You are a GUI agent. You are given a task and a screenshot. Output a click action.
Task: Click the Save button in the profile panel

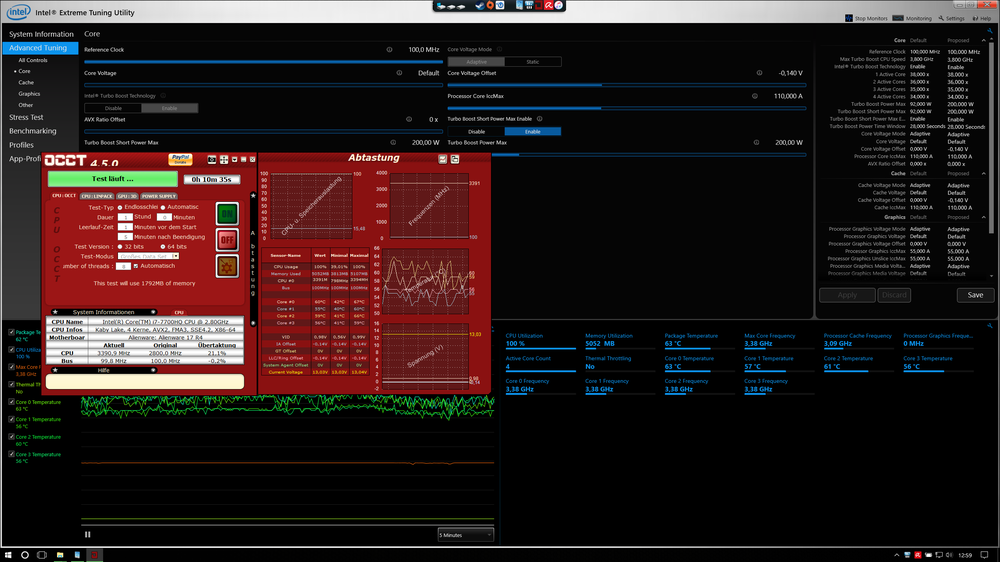[975, 295]
